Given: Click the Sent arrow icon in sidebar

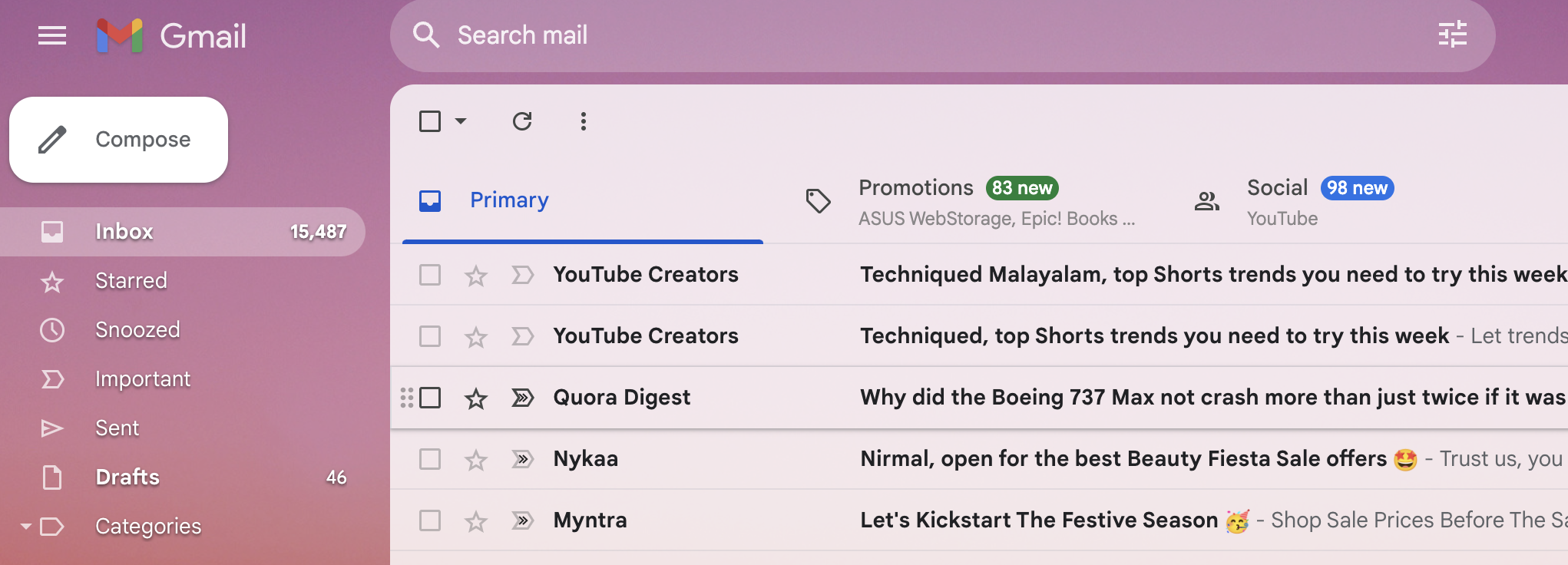Looking at the screenshot, I should click(x=52, y=428).
